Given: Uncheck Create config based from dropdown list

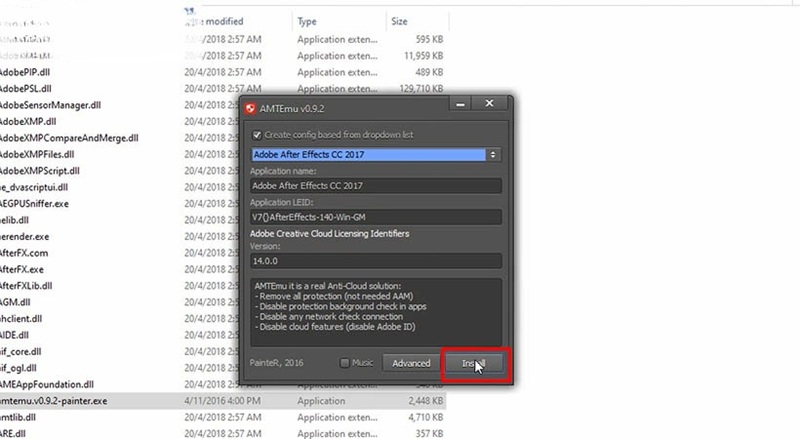Looking at the screenshot, I should click(257, 135).
